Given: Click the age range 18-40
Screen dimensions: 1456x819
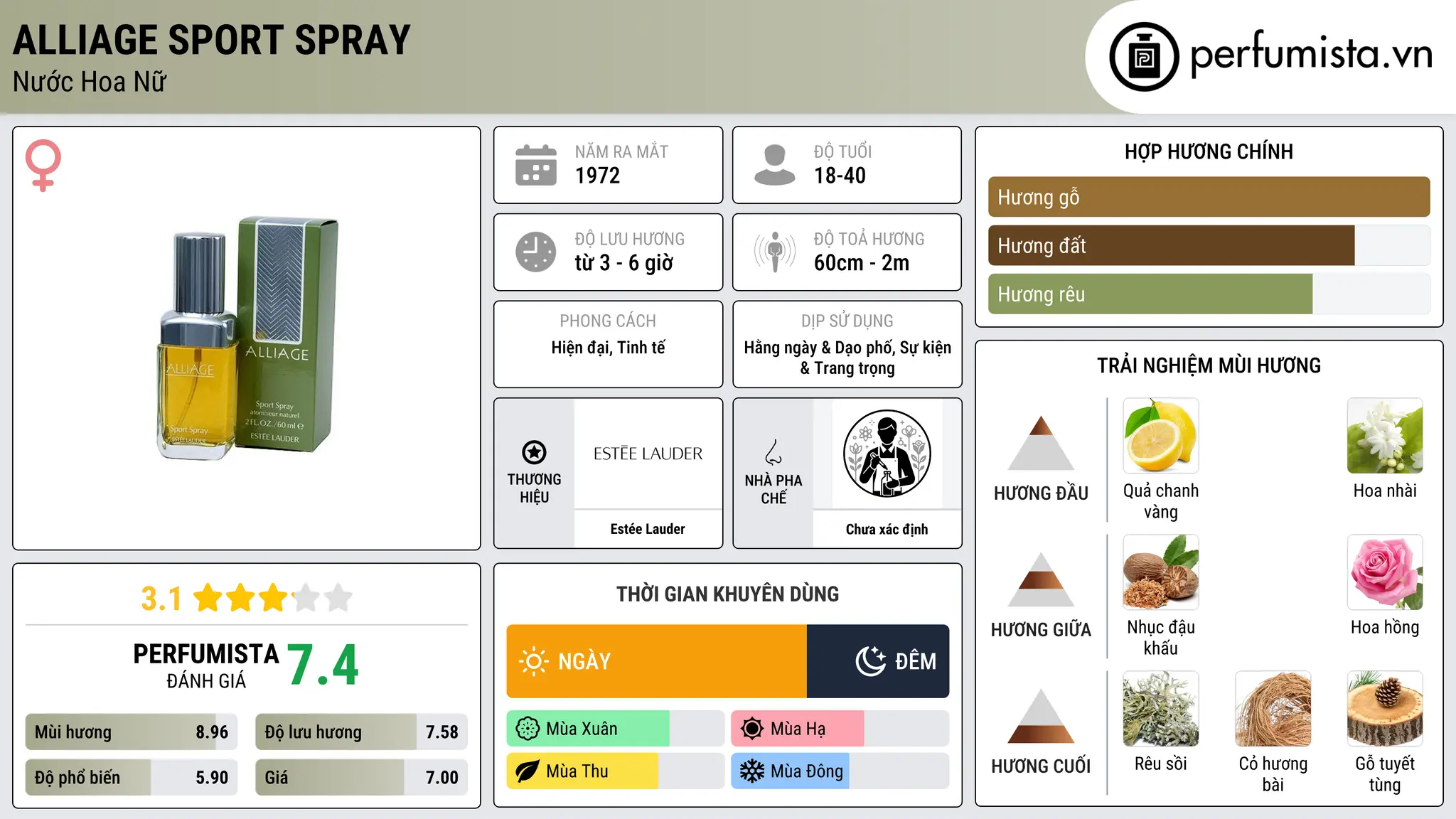Looking at the screenshot, I should (x=840, y=176).
